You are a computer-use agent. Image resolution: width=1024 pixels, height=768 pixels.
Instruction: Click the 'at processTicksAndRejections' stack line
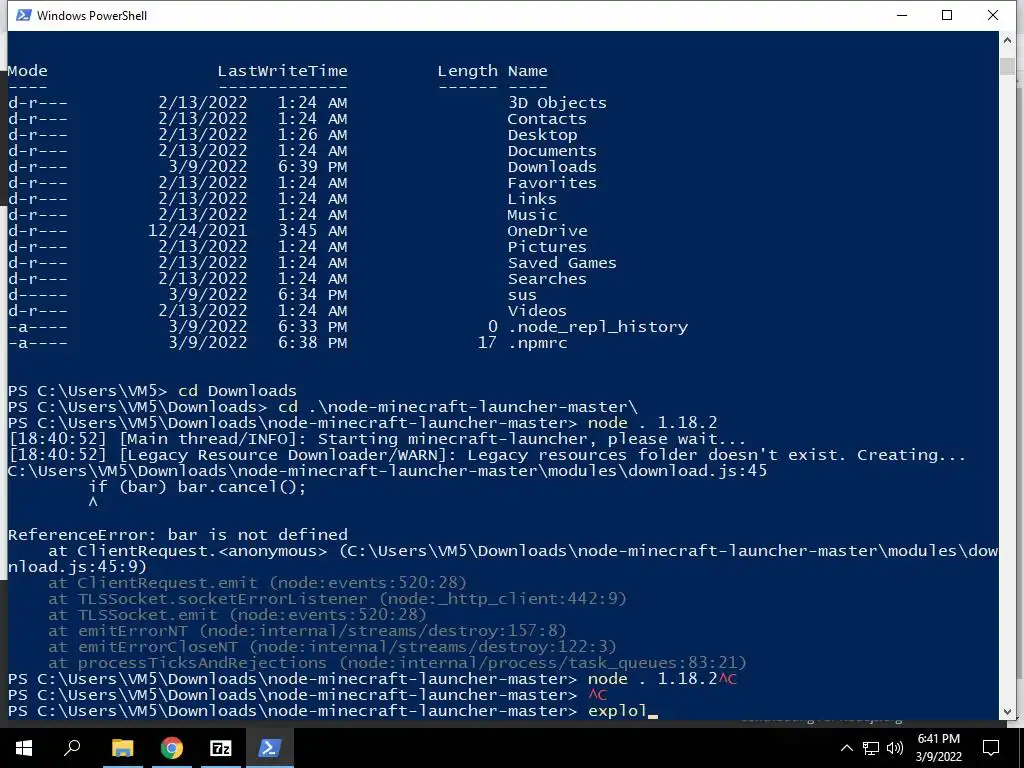pyautogui.click(x=397, y=663)
